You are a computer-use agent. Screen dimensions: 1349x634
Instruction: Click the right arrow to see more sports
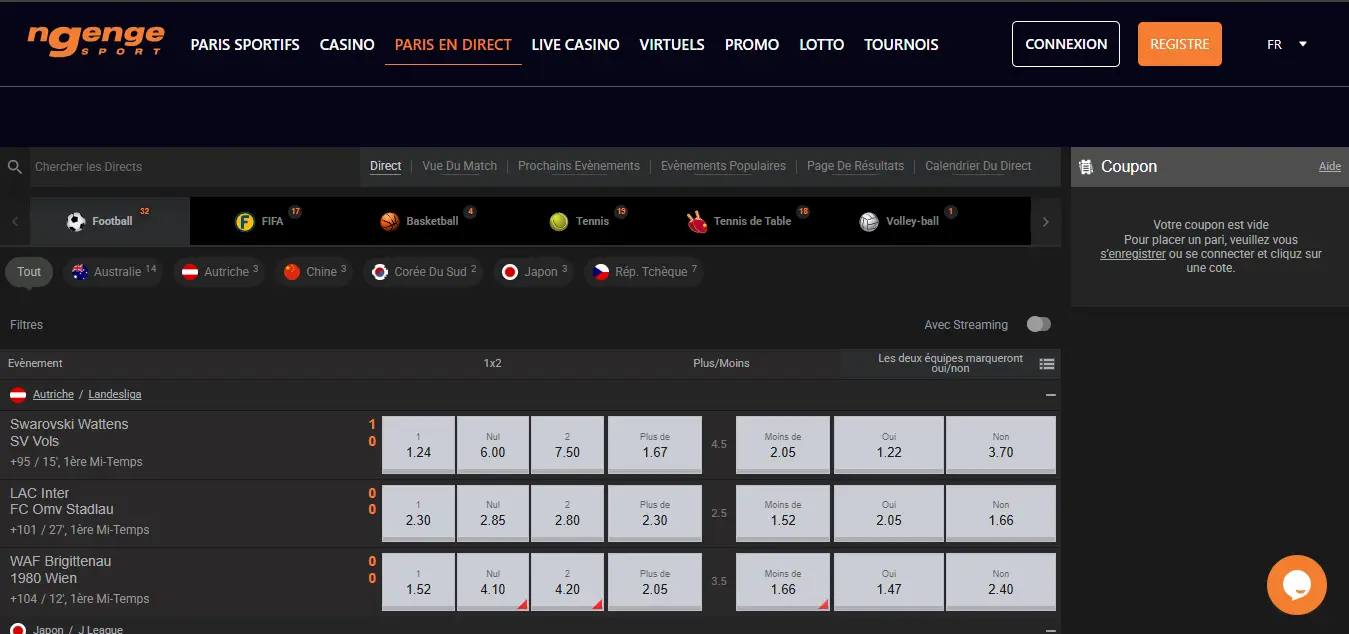click(x=1045, y=220)
